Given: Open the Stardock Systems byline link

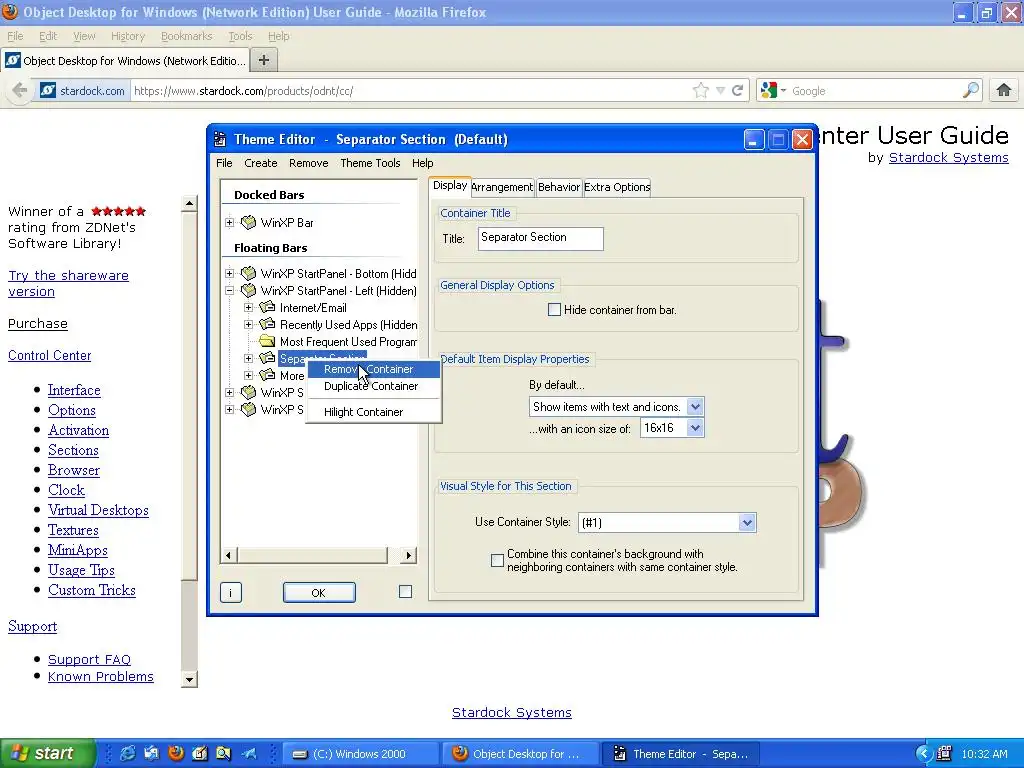Looking at the screenshot, I should tap(948, 157).
